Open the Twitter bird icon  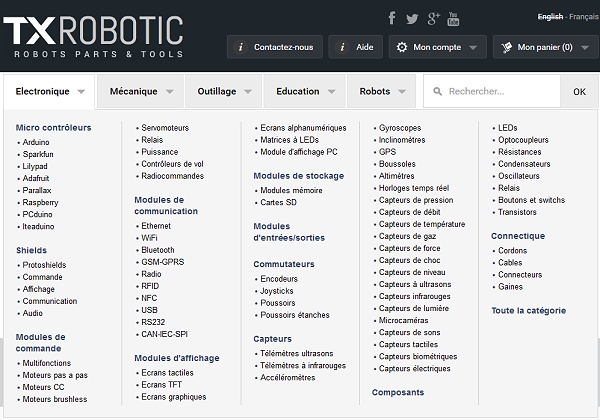tap(412, 19)
